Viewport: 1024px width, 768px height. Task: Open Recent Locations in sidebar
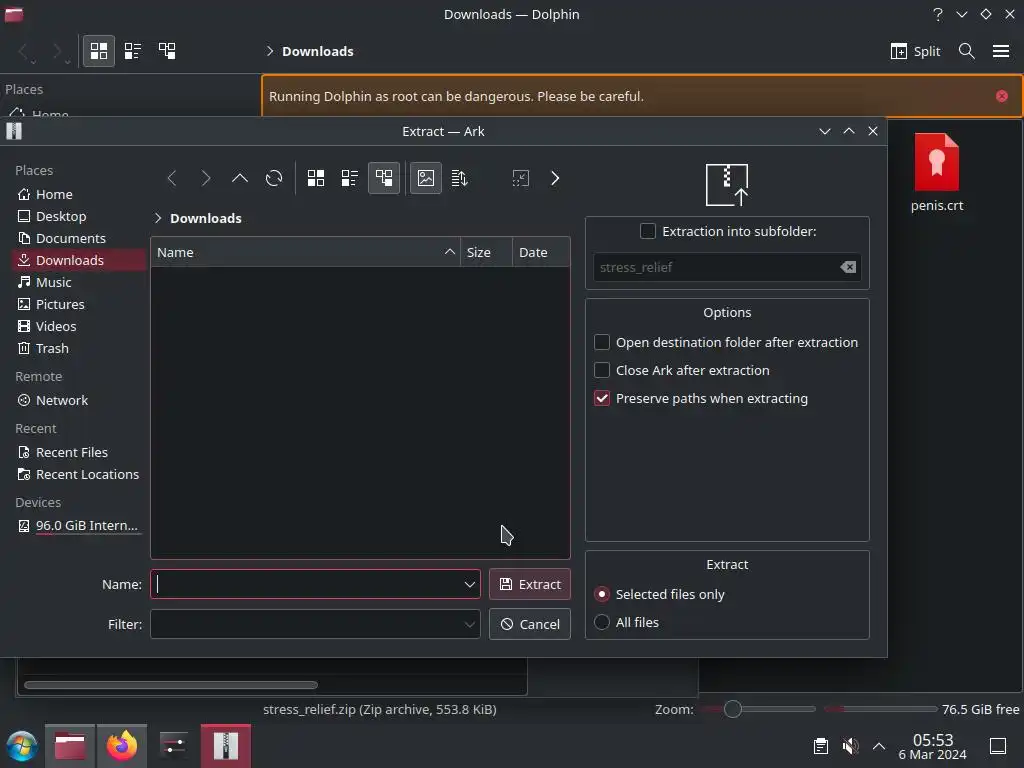click(x=78, y=474)
